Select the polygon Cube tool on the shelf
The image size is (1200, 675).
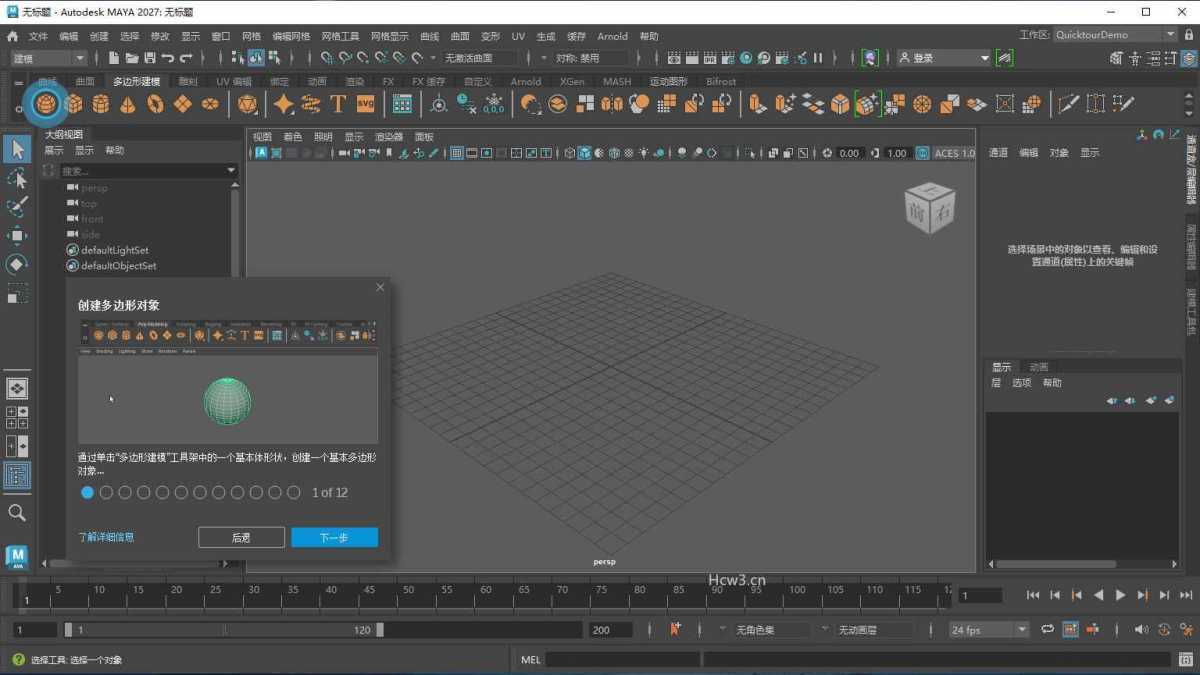pyautogui.click(x=73, y=103)
